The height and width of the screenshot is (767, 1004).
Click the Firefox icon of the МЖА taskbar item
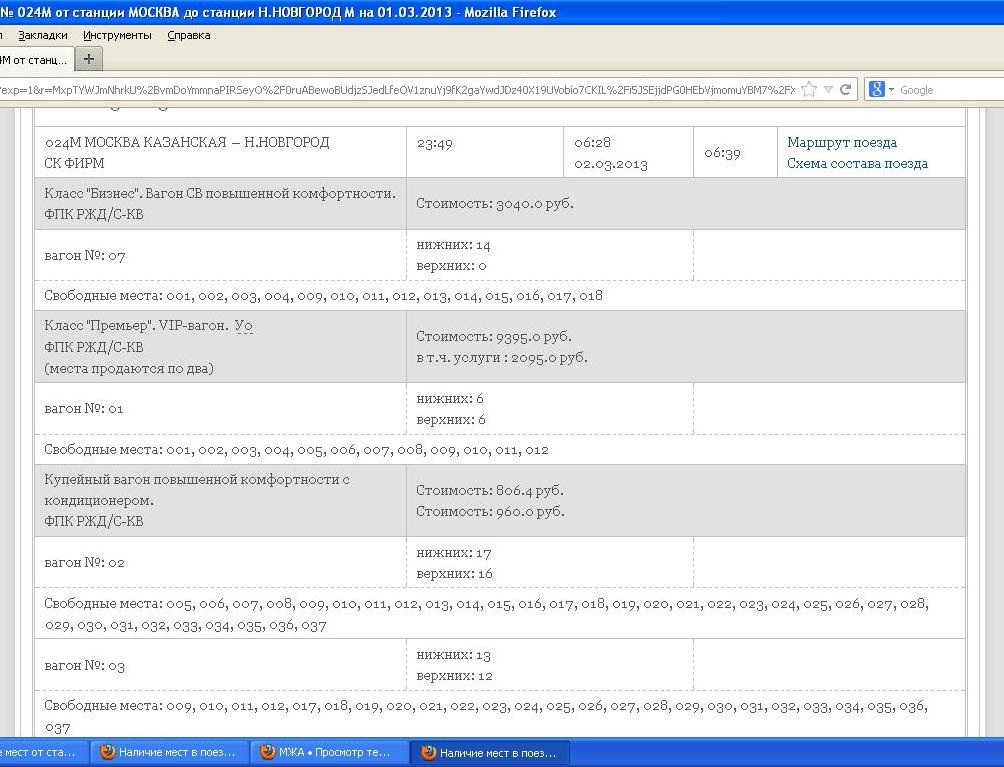tap(267, 753)
